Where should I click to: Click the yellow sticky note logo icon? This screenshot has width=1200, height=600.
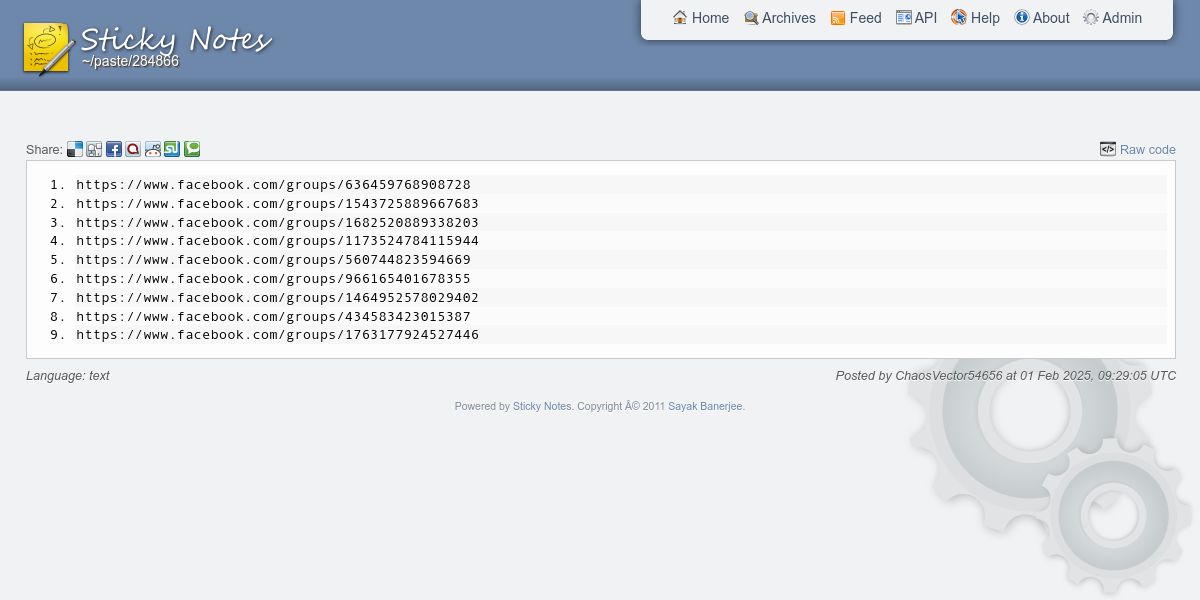48,48
